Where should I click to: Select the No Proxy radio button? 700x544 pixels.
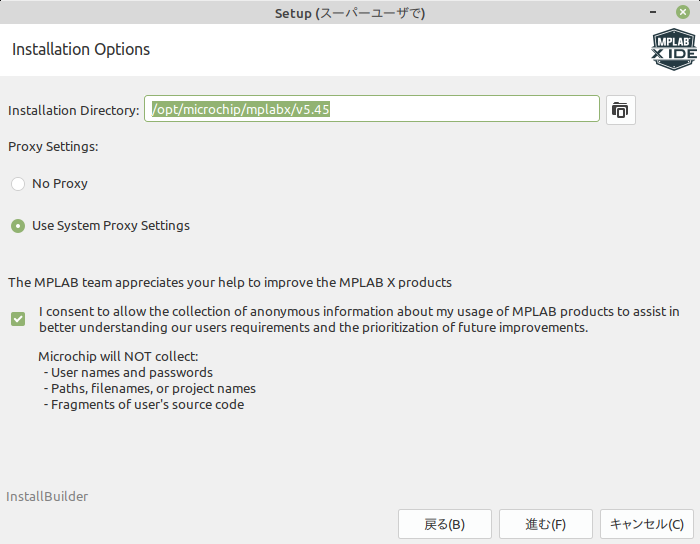tap(18, 184)
